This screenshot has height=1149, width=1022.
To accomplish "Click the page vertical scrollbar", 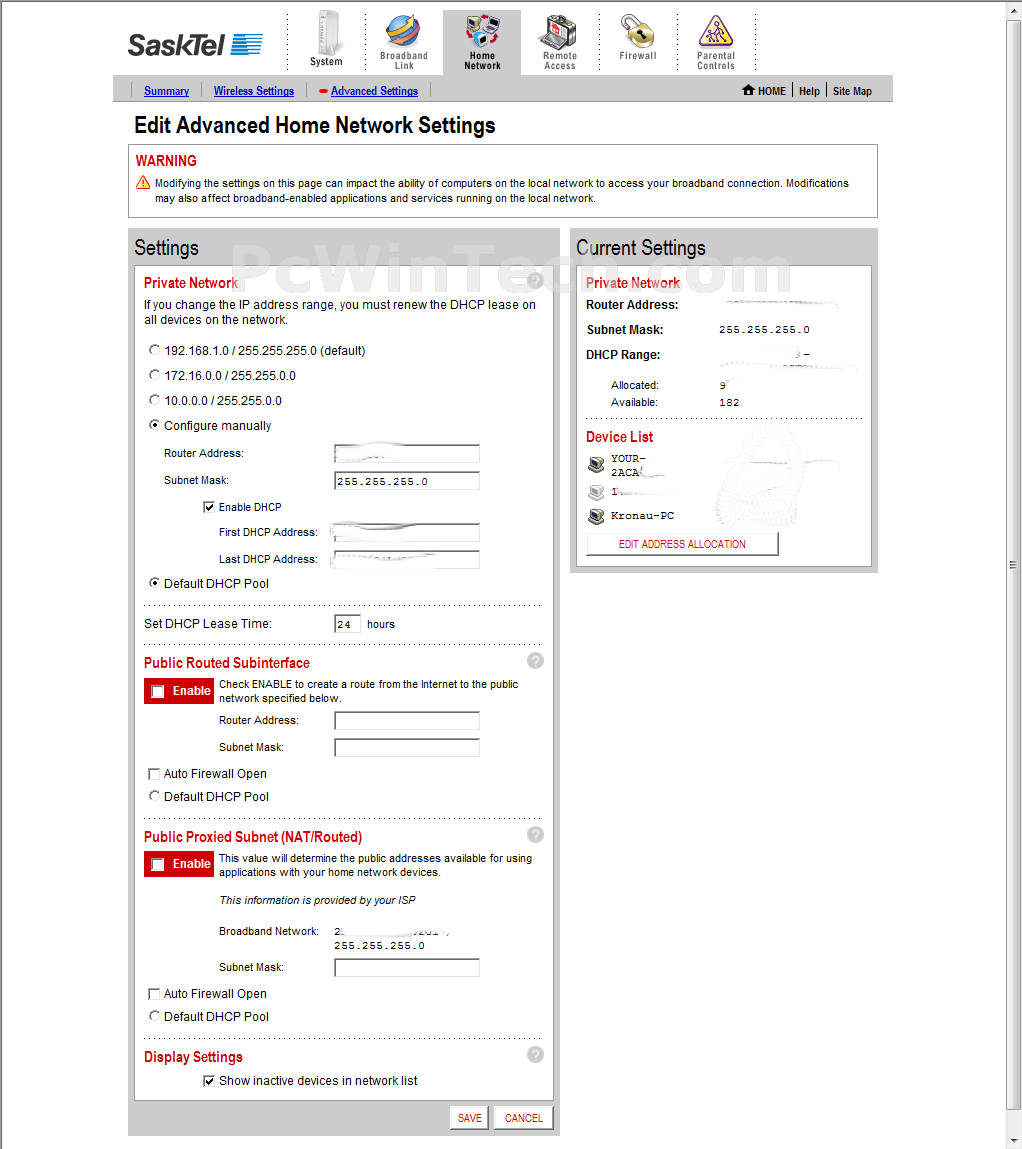I will coord(1013,564).
